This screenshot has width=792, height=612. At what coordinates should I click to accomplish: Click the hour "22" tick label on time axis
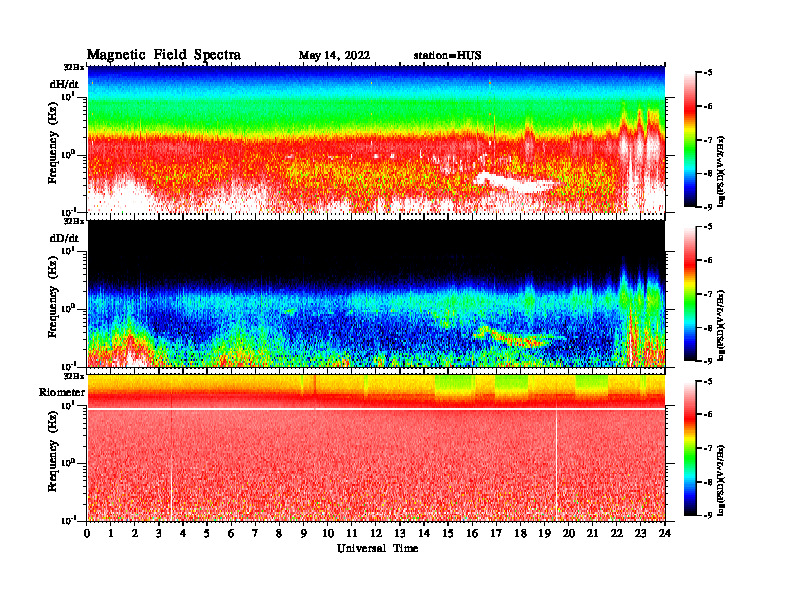617,533
